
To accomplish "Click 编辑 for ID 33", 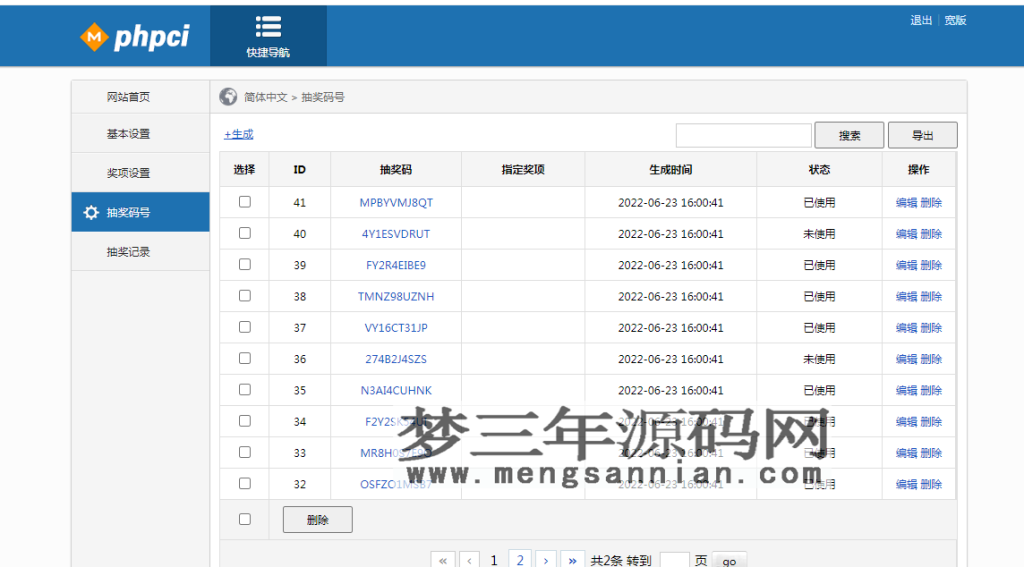I will (906, 453).
